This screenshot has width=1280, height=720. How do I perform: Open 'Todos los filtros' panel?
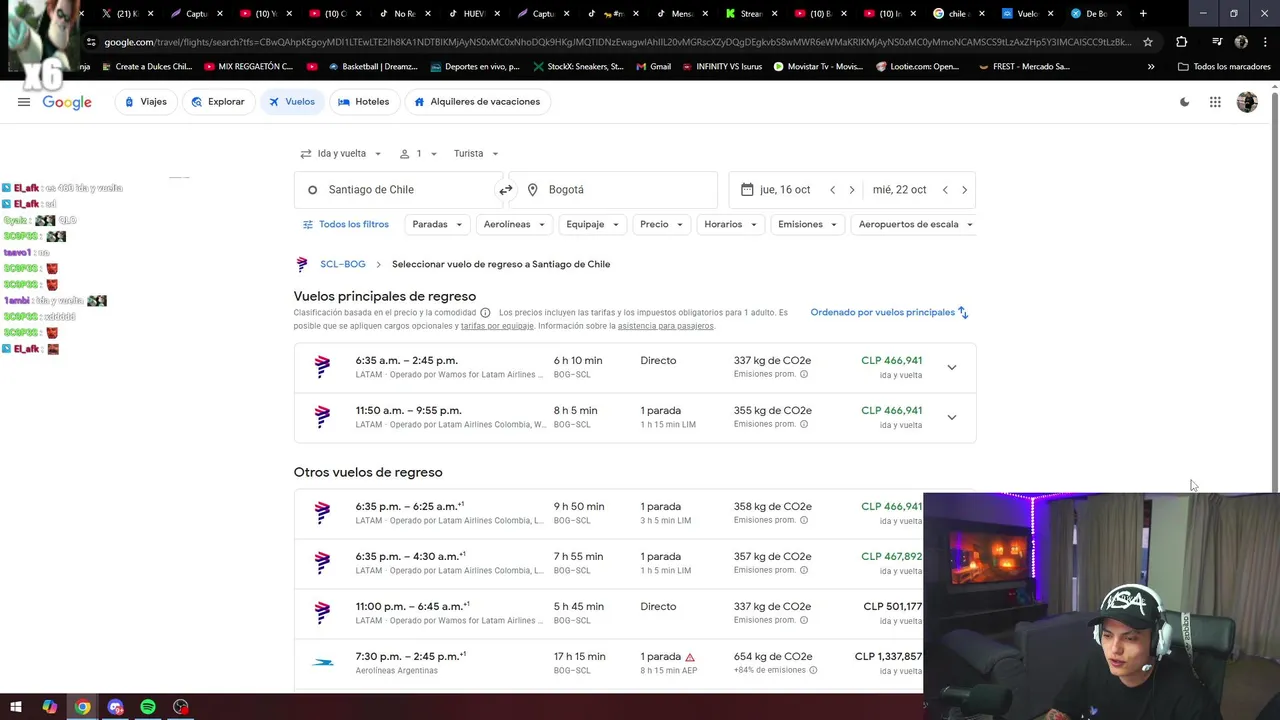pyautogui.click(x=345, y=224)
